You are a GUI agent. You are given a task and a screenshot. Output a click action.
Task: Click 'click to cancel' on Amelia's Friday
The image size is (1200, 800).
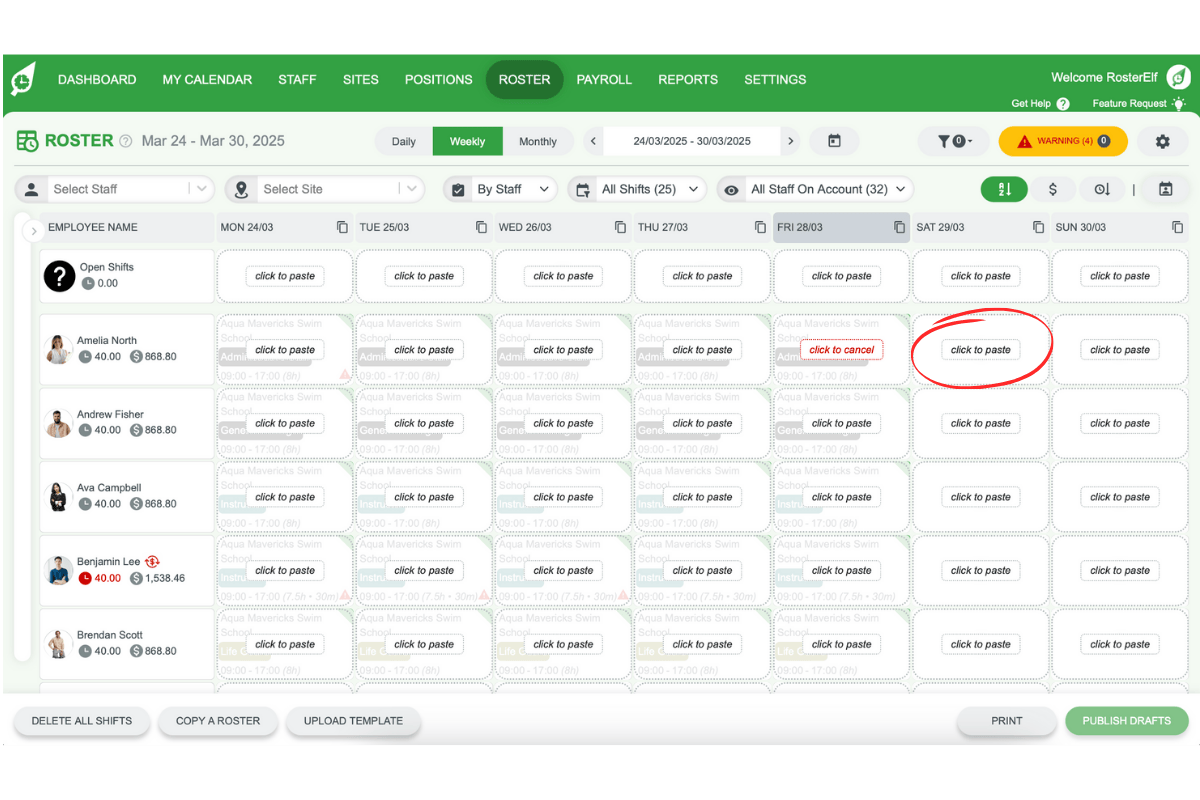pyautogui.click(x=842, y=350)
